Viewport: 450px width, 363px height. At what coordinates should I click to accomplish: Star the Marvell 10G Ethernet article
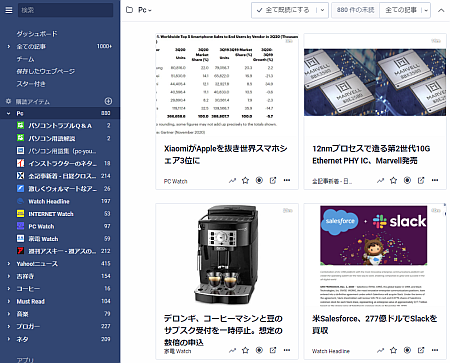(394, 181)
